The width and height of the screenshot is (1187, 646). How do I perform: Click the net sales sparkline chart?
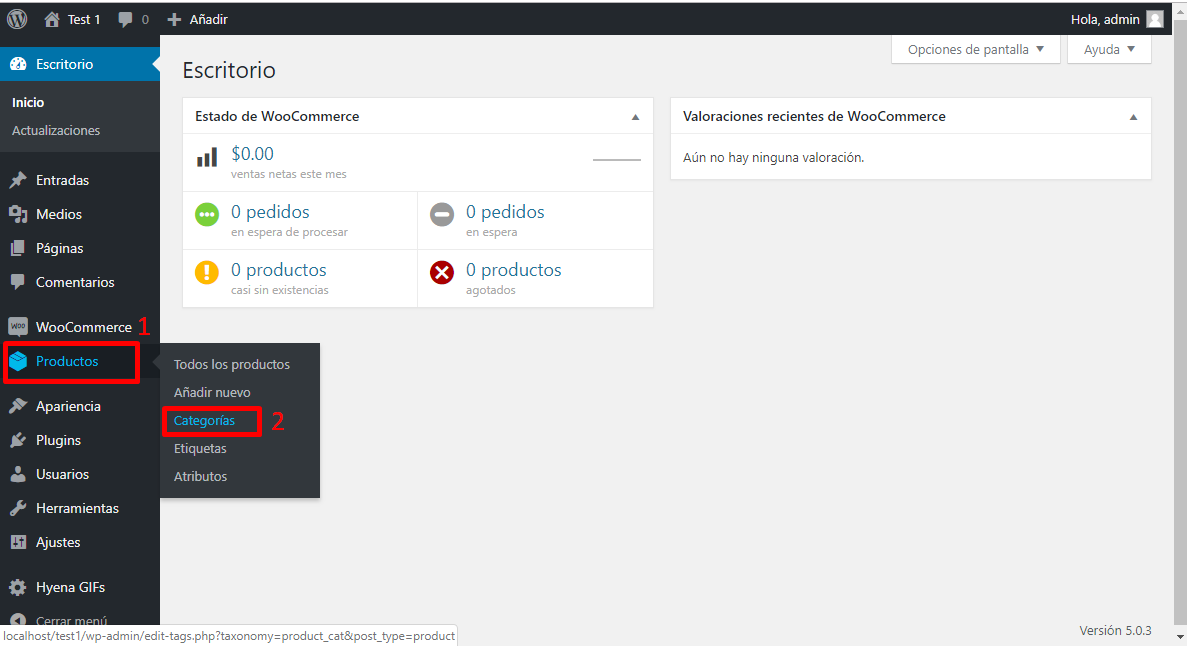pos(617,160)
